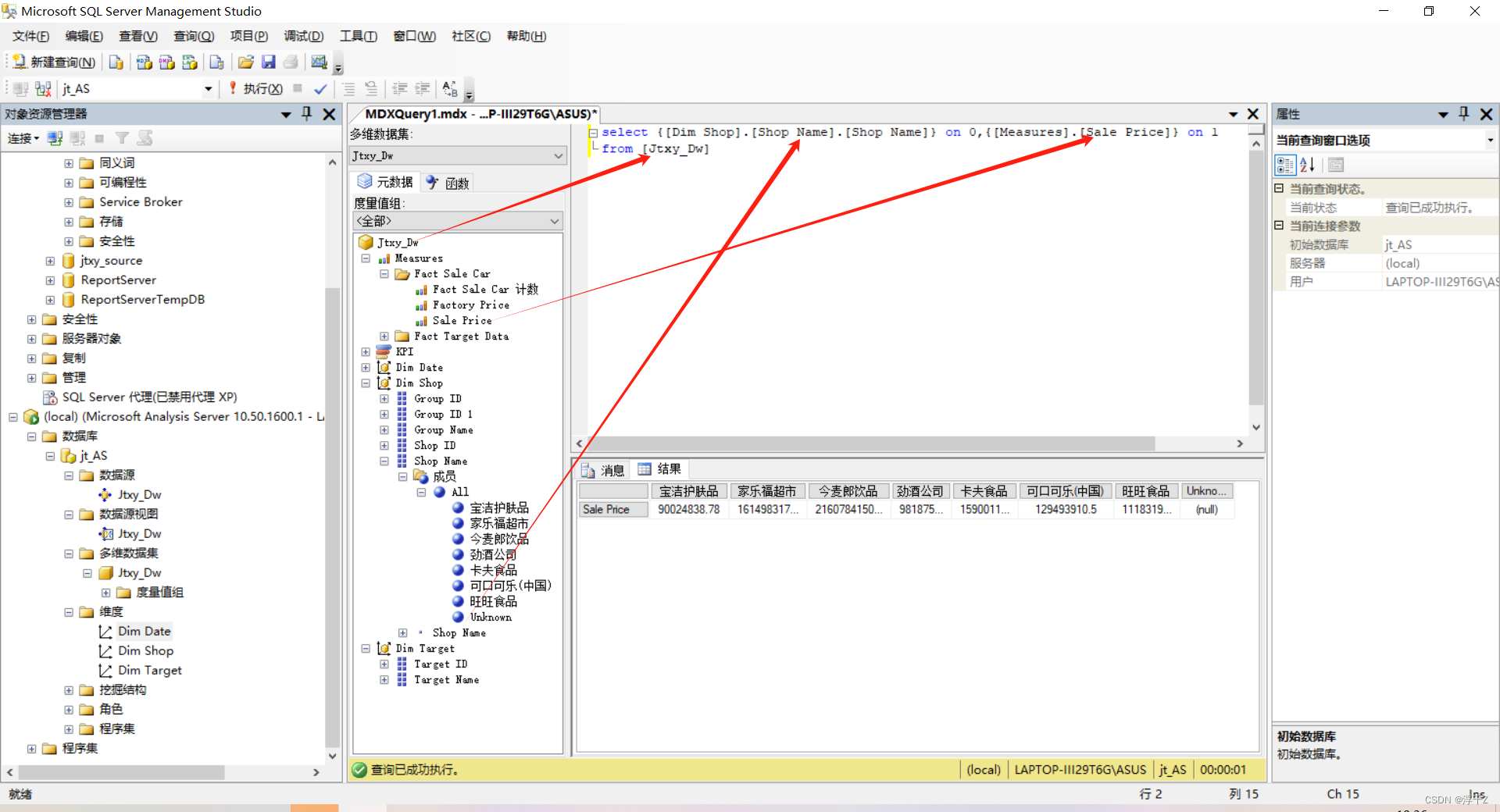The image size is (1500, 812).
Task: Parse the query using the blue checkmark
Action: coord(320,89)
